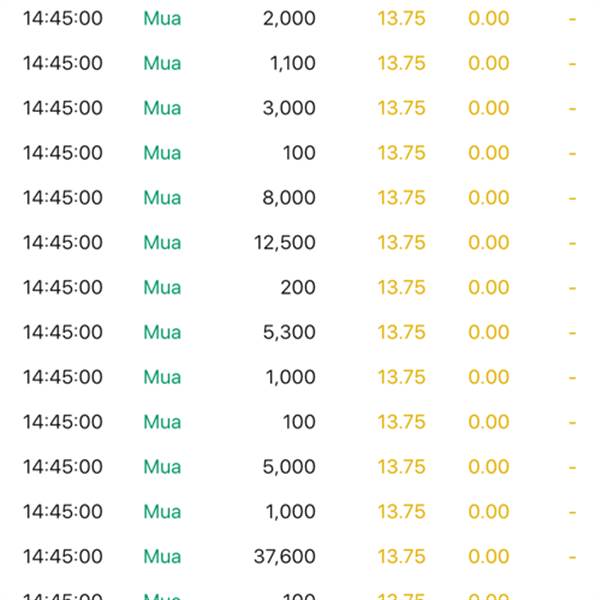Screen dimensions: 600x600
Task: Select the trade row with volume 2,000
Action: point(300,18)
